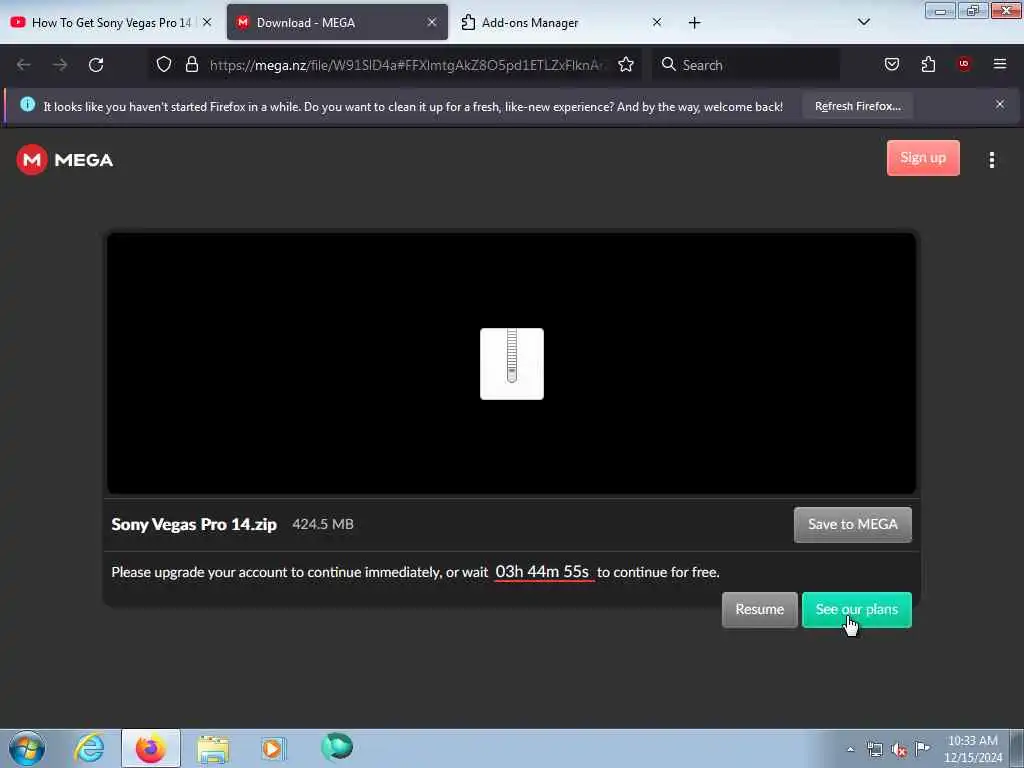Dismiss the Refresh Firefox notification bar
The height and width of the screenshot is (768, 1024).
coord(1000,104)
